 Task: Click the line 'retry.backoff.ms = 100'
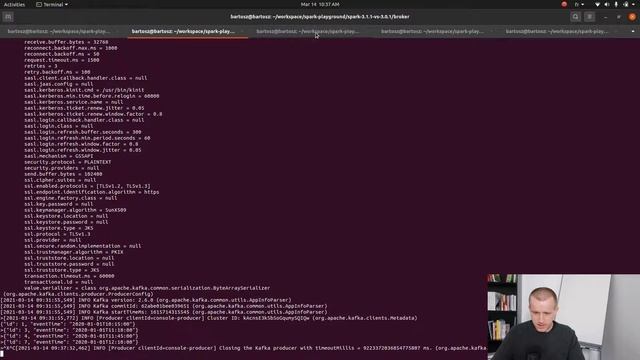pyautogui.click(x=57, y=72)
